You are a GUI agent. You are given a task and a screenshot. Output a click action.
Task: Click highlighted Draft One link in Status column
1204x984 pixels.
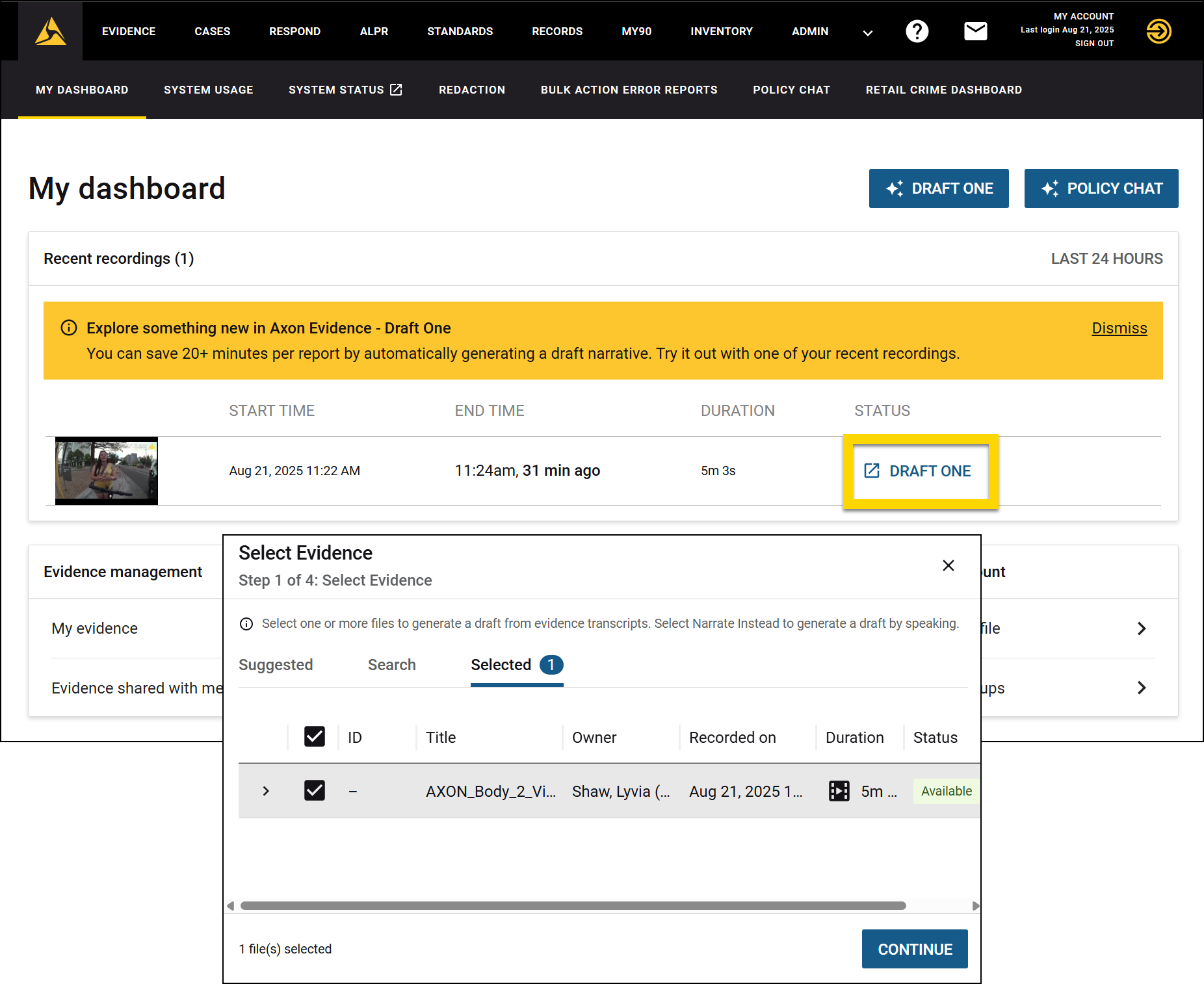(919, 471)
